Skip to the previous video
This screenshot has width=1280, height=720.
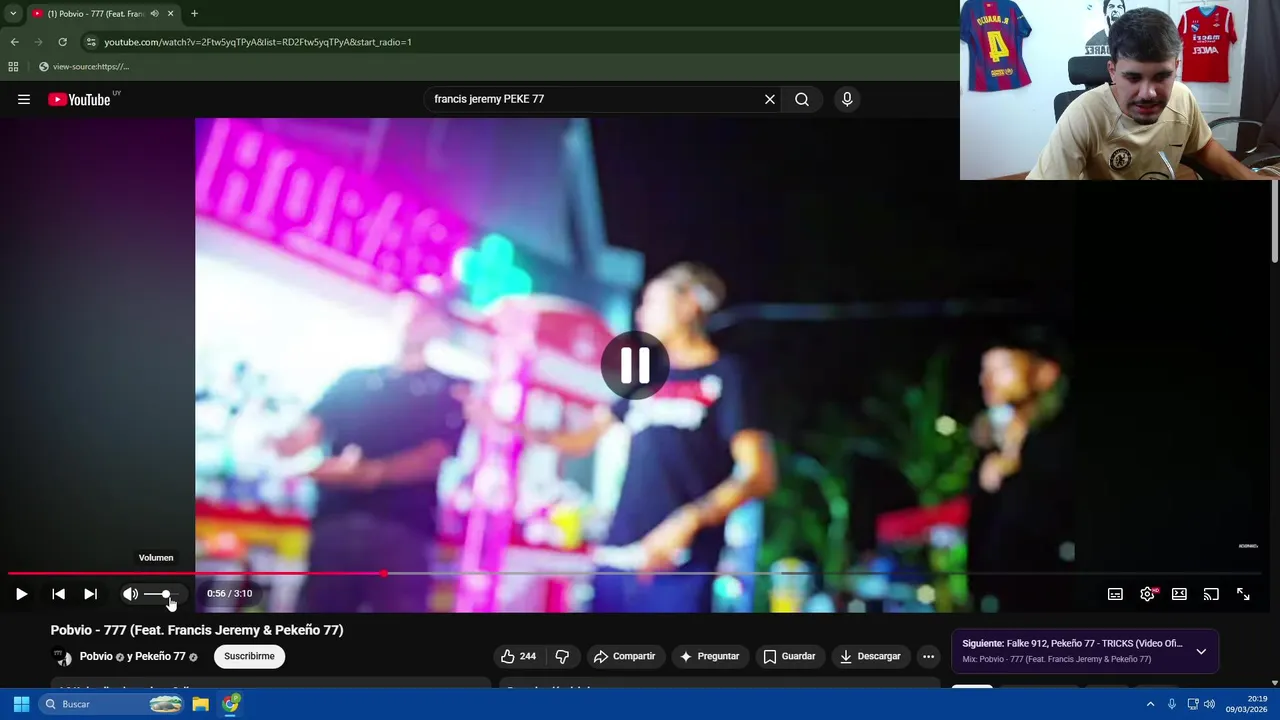point(58,594)
